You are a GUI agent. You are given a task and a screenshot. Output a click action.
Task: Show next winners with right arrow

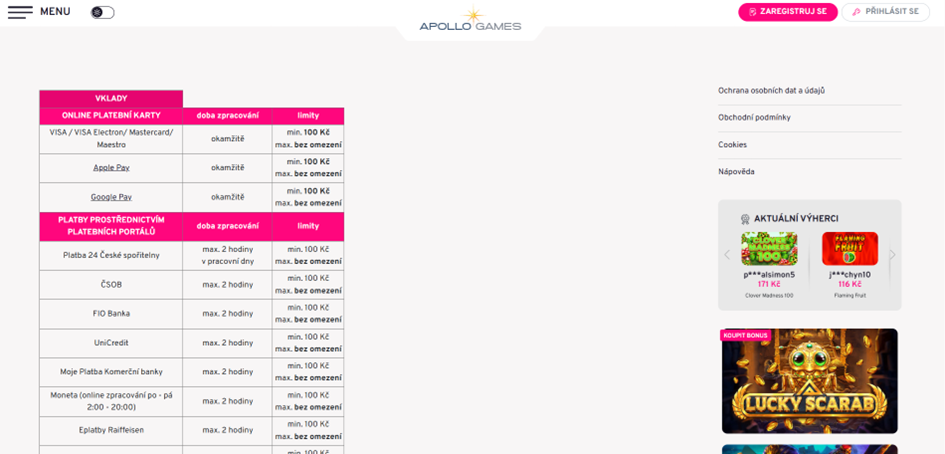[x=893, y=254]
